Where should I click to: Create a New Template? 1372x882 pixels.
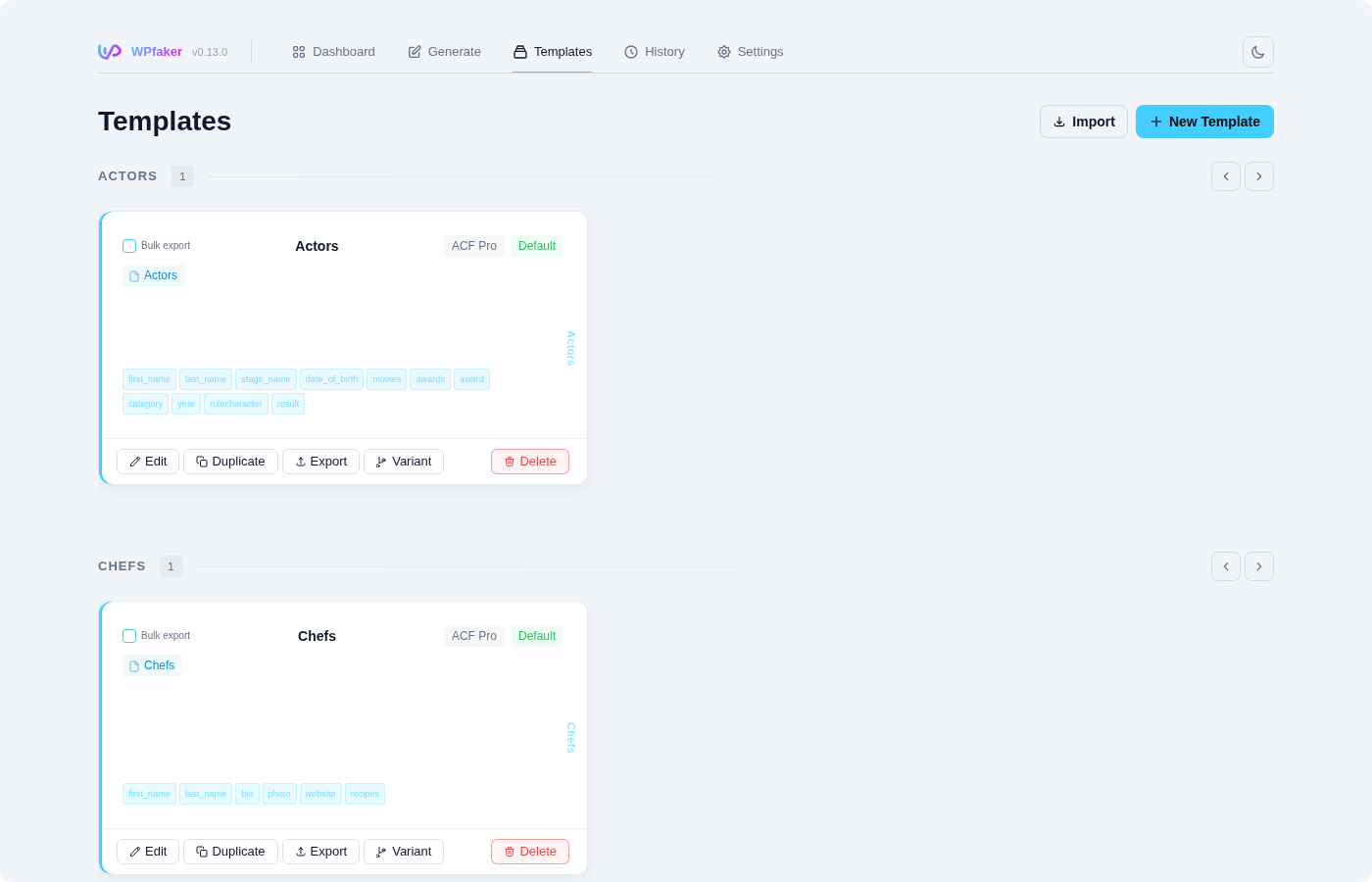(x=1204, y=122)
